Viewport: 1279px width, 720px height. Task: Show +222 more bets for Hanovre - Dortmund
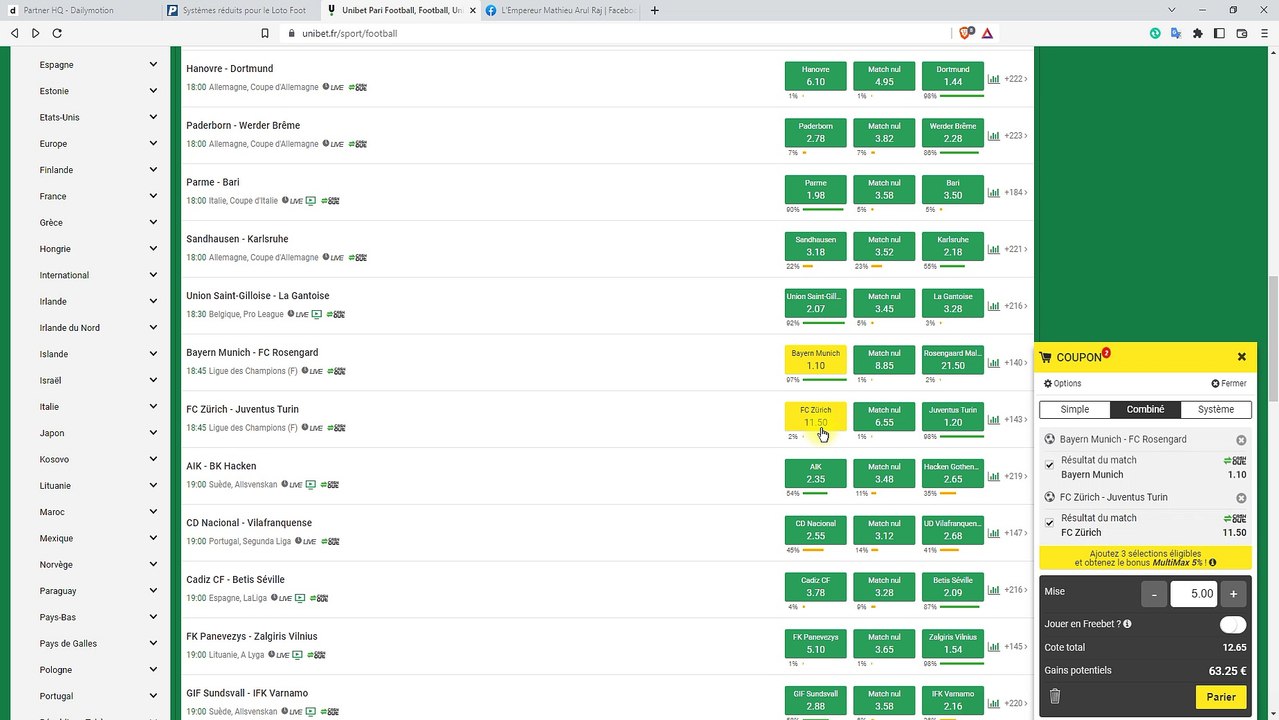point(1016,79)
